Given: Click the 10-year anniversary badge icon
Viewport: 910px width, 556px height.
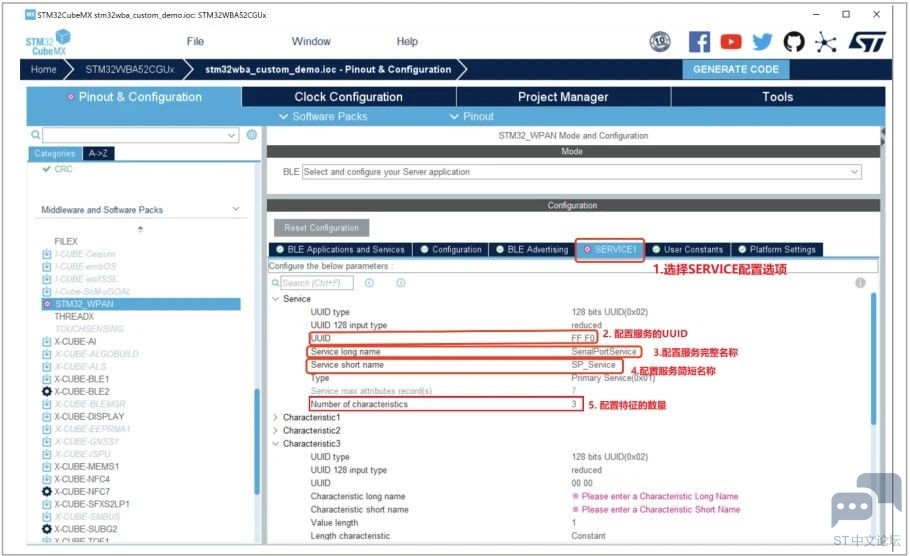Looking at the screenshot, I should point(659,42).
